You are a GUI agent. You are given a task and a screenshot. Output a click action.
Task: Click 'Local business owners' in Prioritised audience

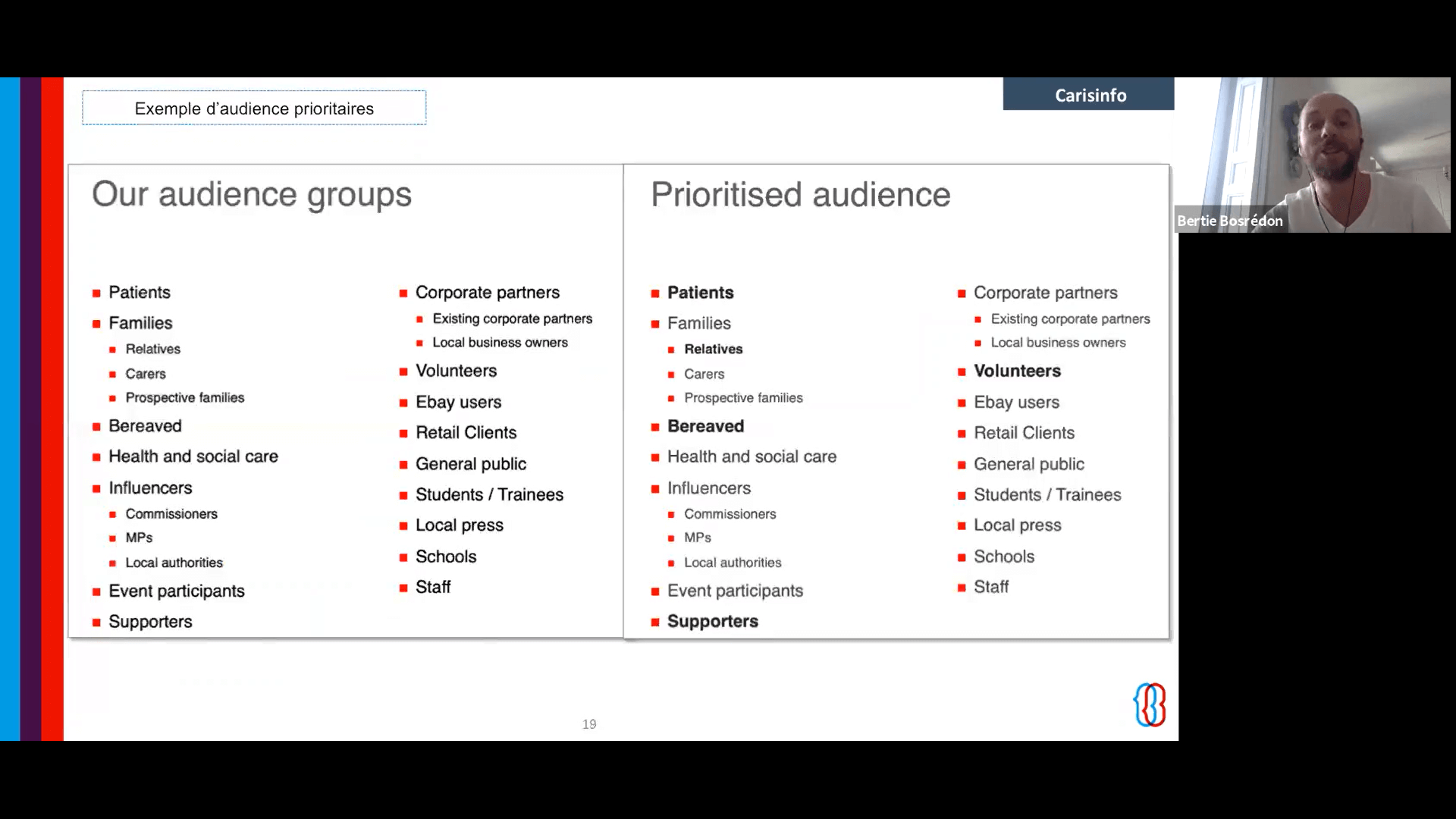point(1059,343)
